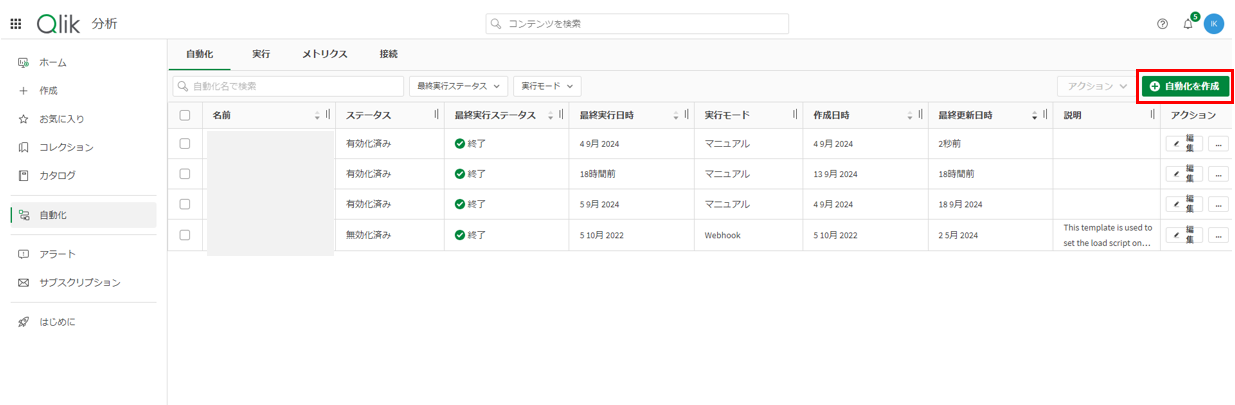Viewport: 1235px width, 405px height.
Task: Open the app launcher grid icon
Action: click(x=16, y=23)
